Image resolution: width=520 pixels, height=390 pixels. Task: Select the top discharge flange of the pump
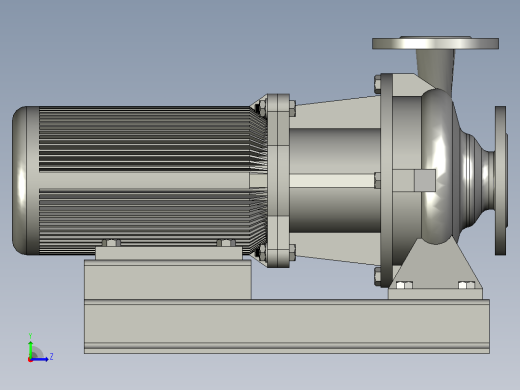(x=435, y=43)
